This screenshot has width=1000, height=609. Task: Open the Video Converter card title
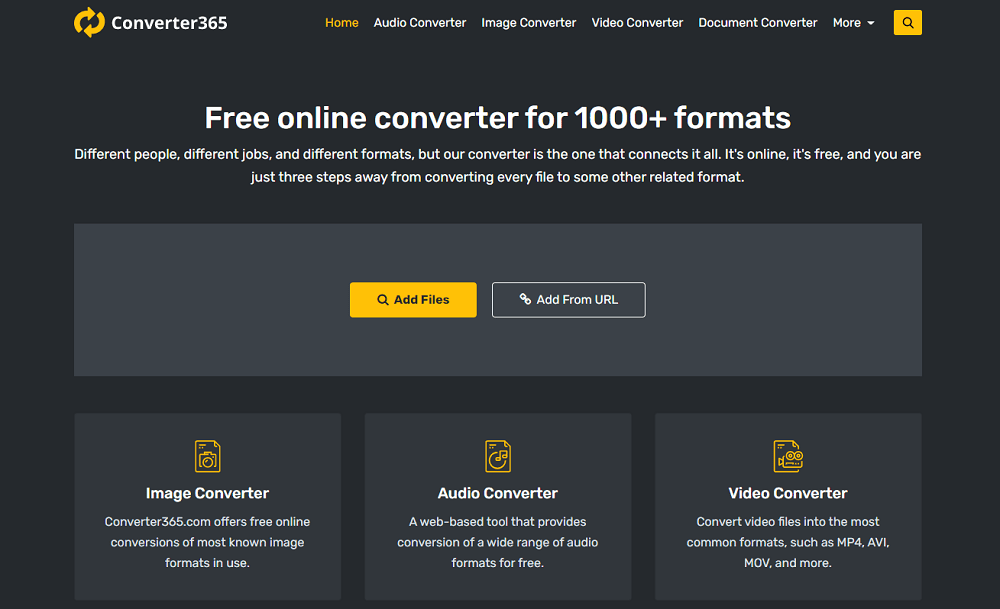point(788,493)
